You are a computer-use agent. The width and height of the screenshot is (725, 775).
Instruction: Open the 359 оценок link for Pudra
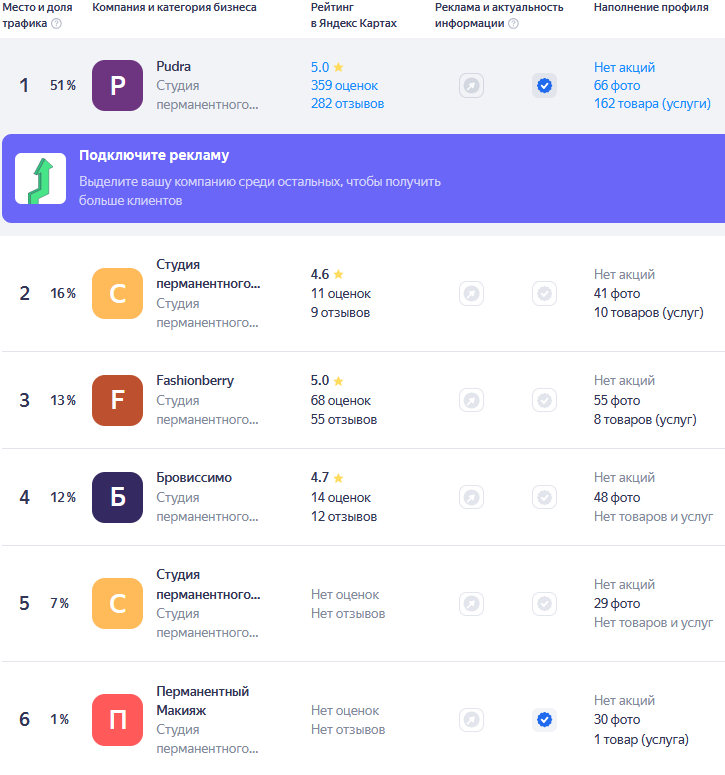[x=344, y=86]
